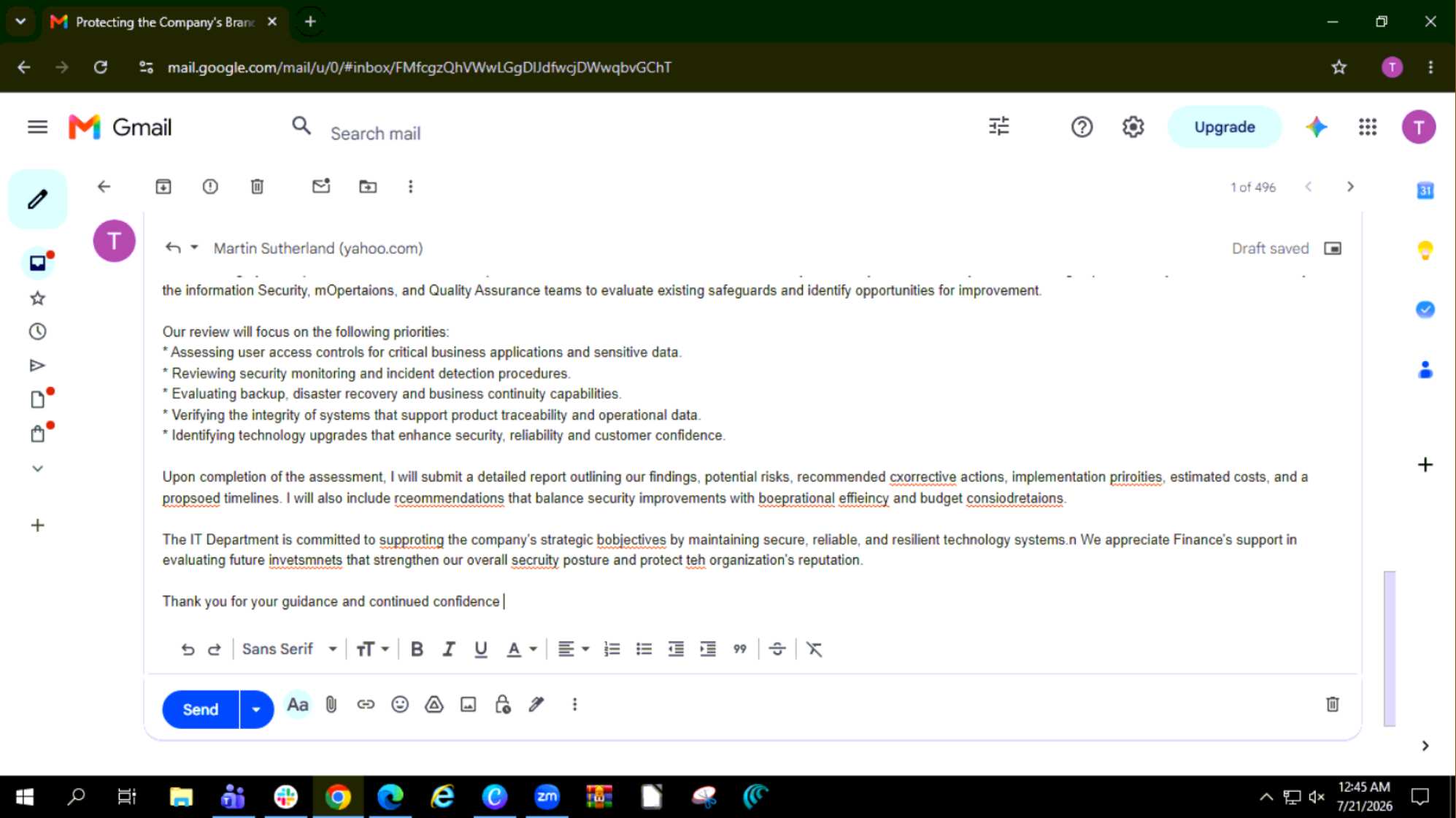
Task: Show search options filter icon
Action: click(x=999, y=127)
